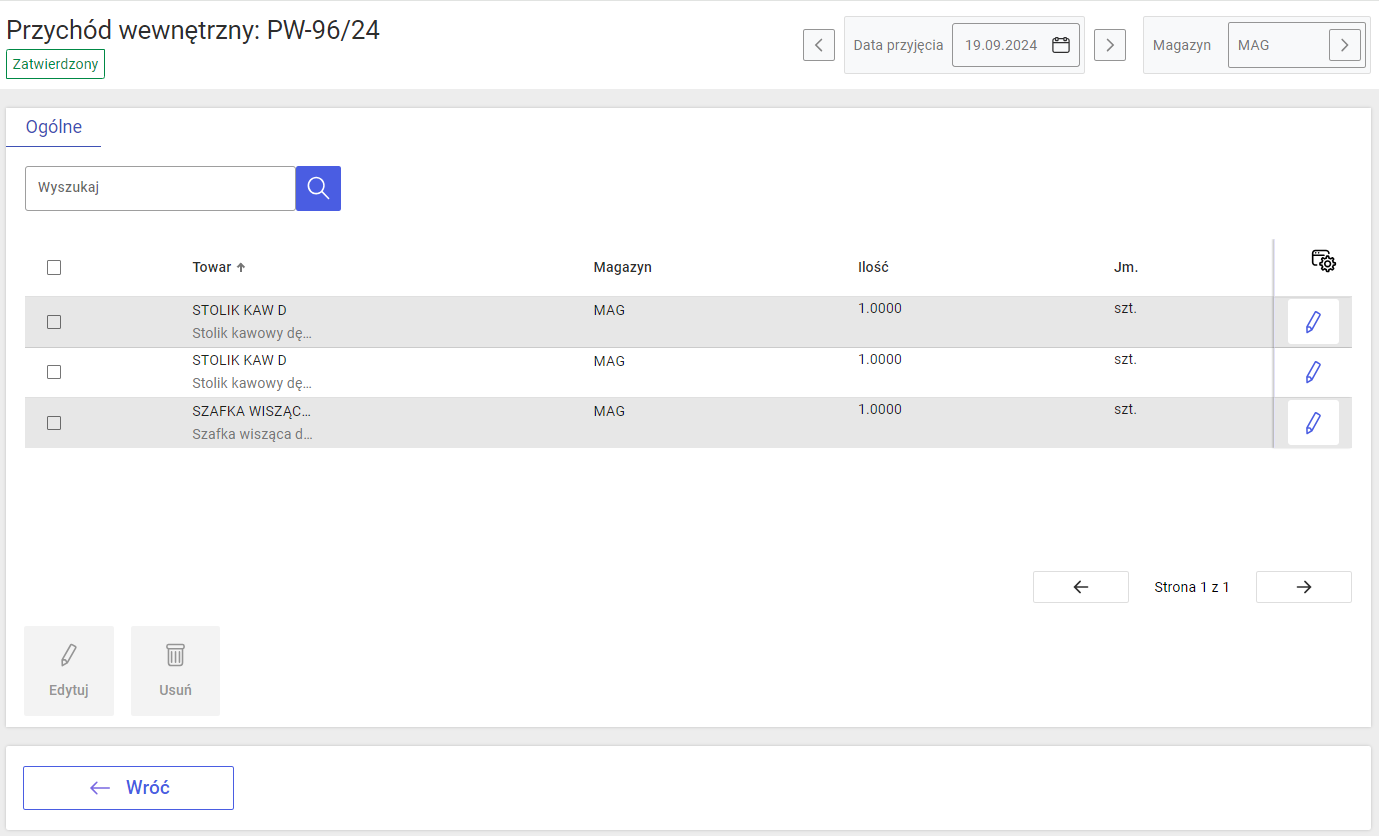This screenshot has height=836, width=1379.
Task: Check the second STOLIK KAW D row checkbox
Action: [54, 372]
